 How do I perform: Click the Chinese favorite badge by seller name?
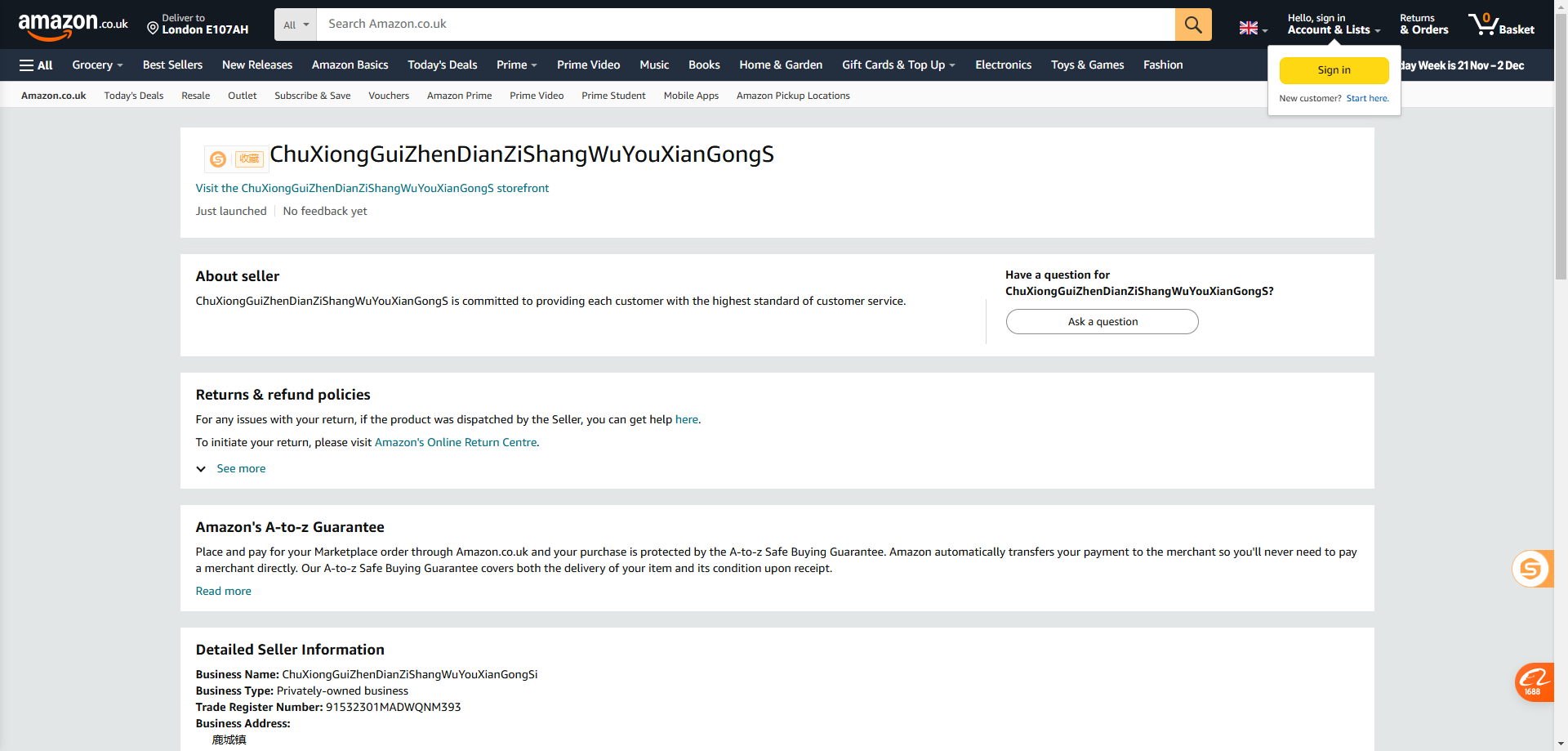(249, 159)
